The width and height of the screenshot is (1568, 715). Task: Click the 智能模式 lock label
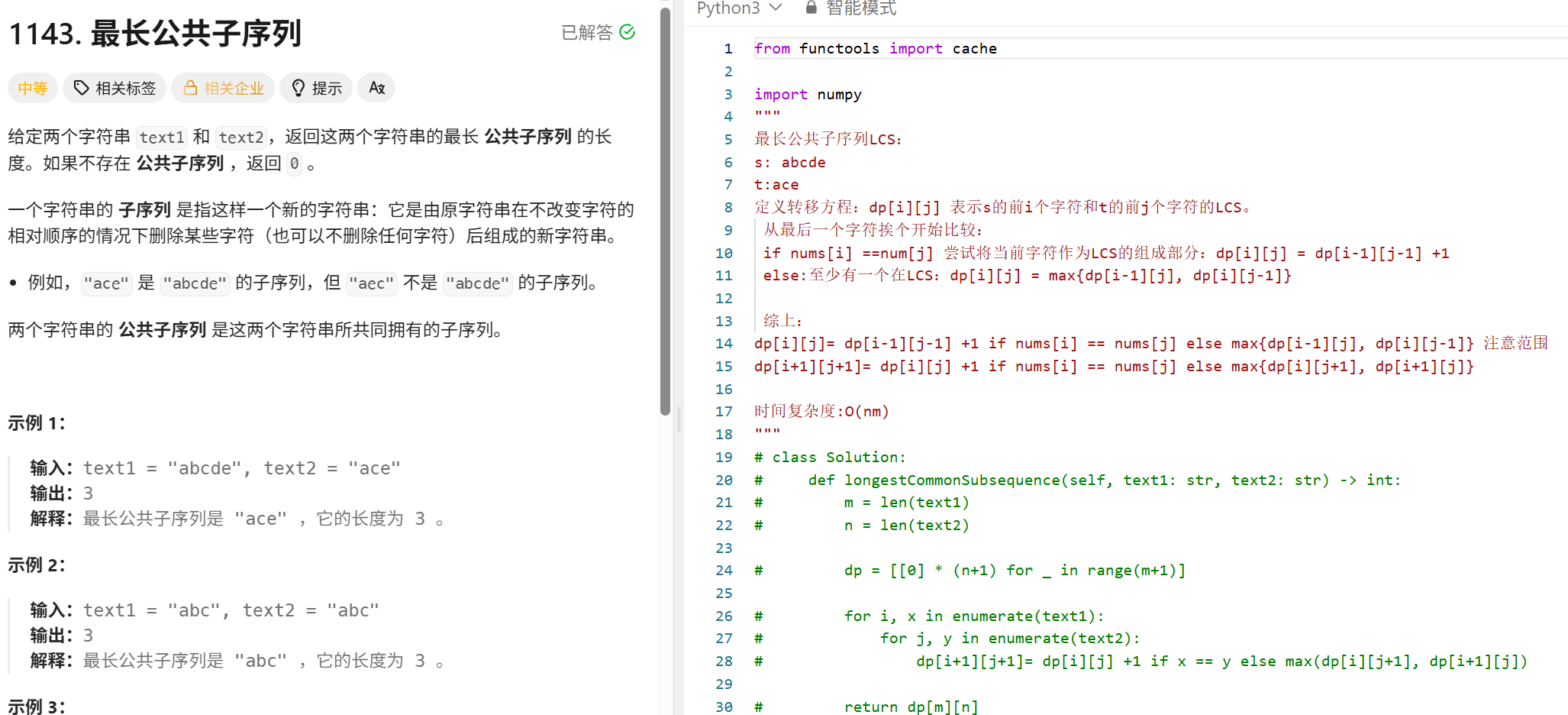[x=851, y=8]
